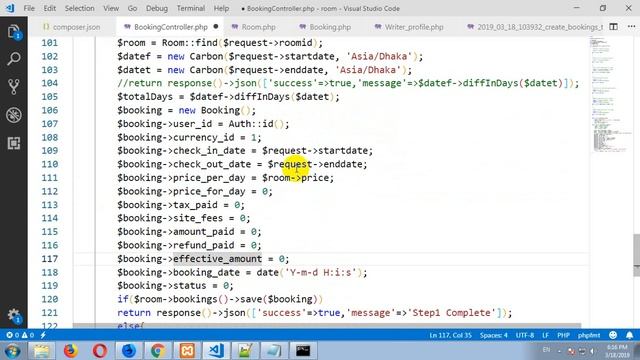The height and width of the screenshot is (360, 640).
Task: Open the Windows Start button
Action: click(x=12, y=351)
